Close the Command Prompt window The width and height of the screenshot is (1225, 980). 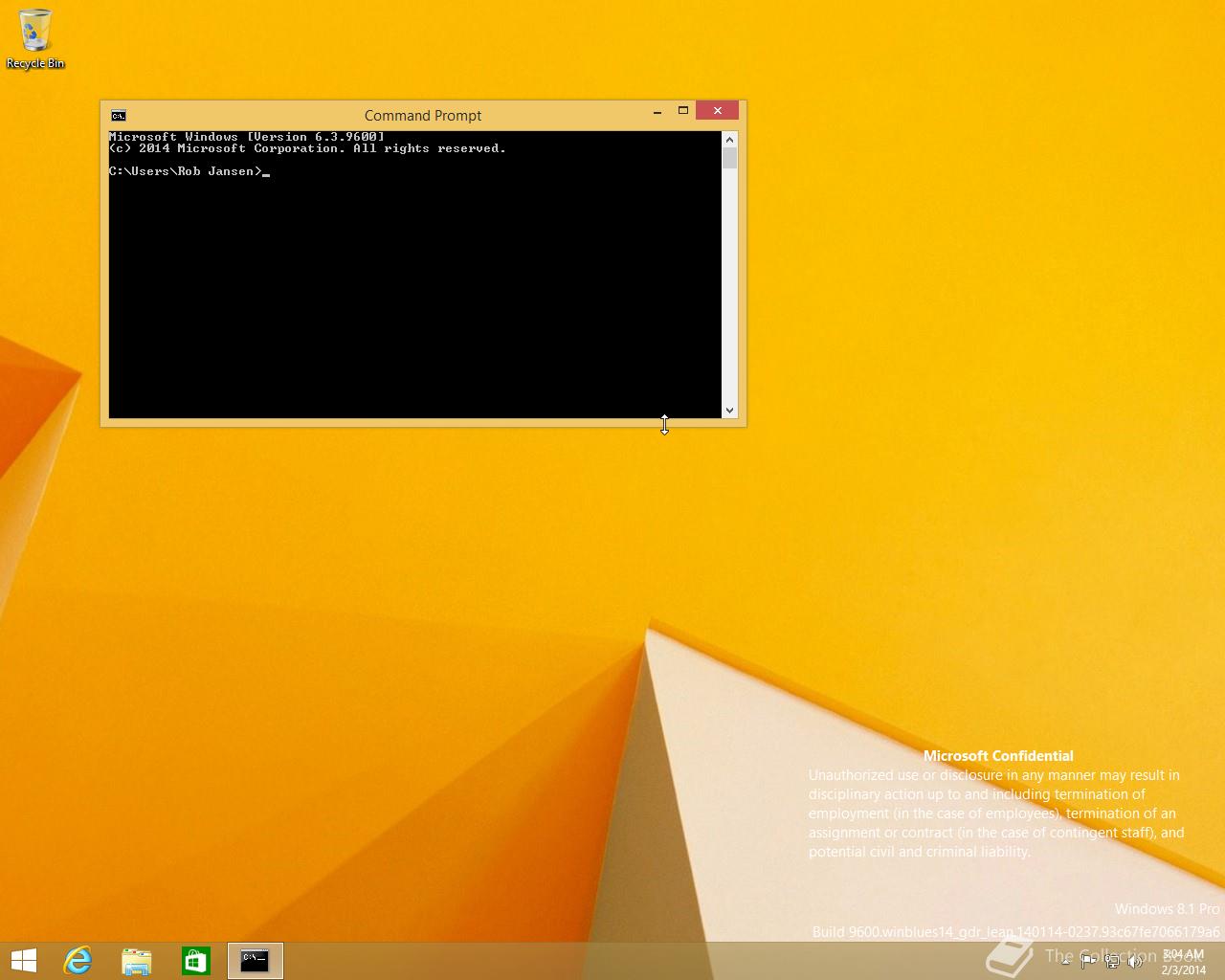click(718, 111)
